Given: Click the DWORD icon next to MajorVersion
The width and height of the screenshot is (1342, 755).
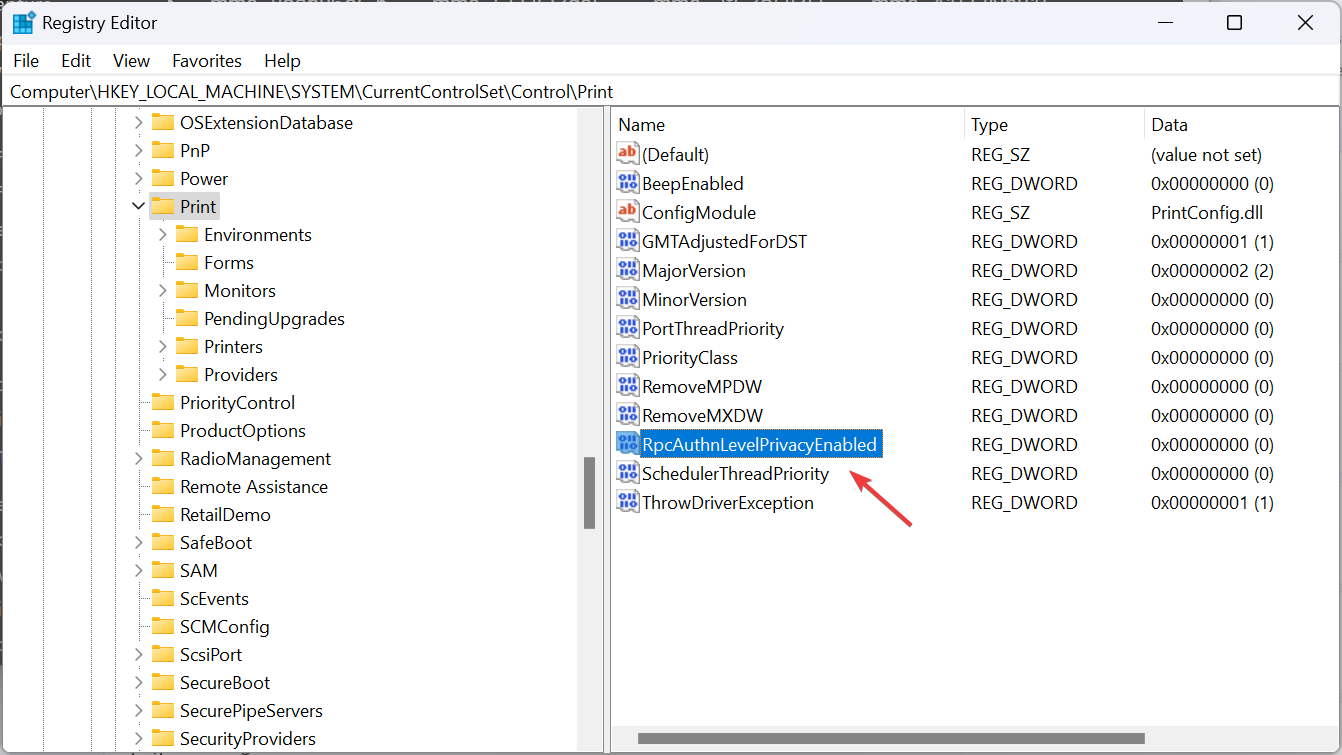Looking at the screenshot, I should 627,270.
